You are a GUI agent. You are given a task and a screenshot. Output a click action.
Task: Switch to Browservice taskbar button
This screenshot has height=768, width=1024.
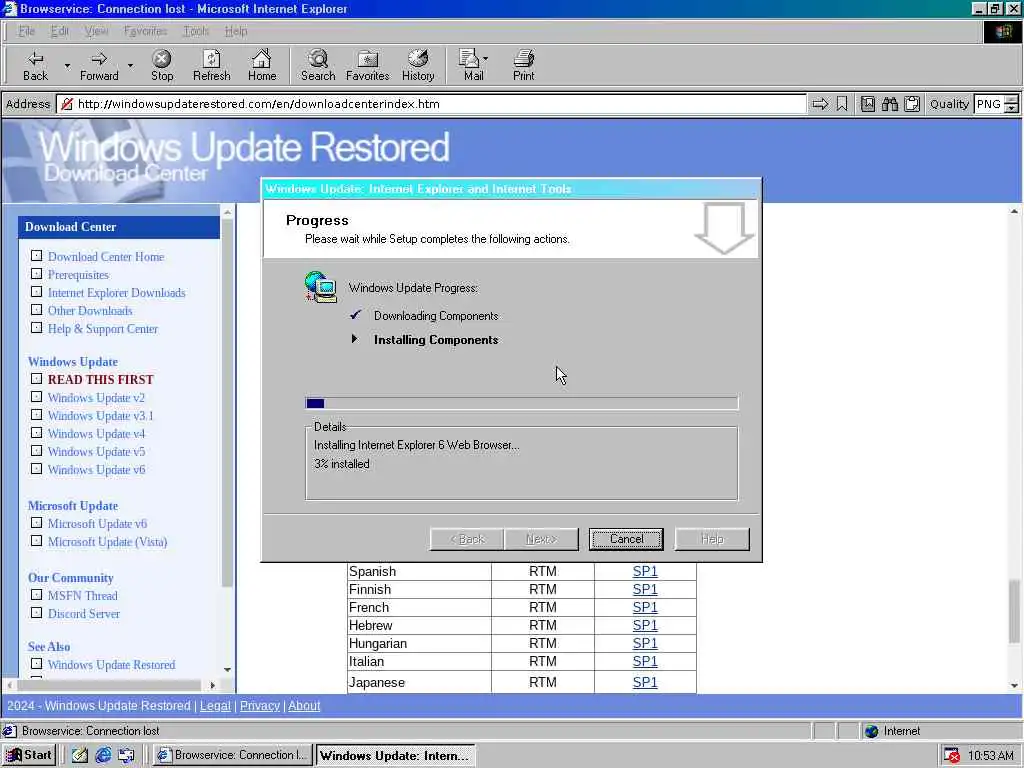coord(233,755)
